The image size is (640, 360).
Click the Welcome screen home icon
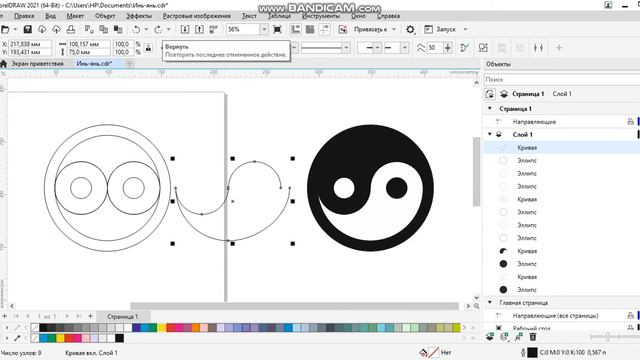(x=4, y=64)
